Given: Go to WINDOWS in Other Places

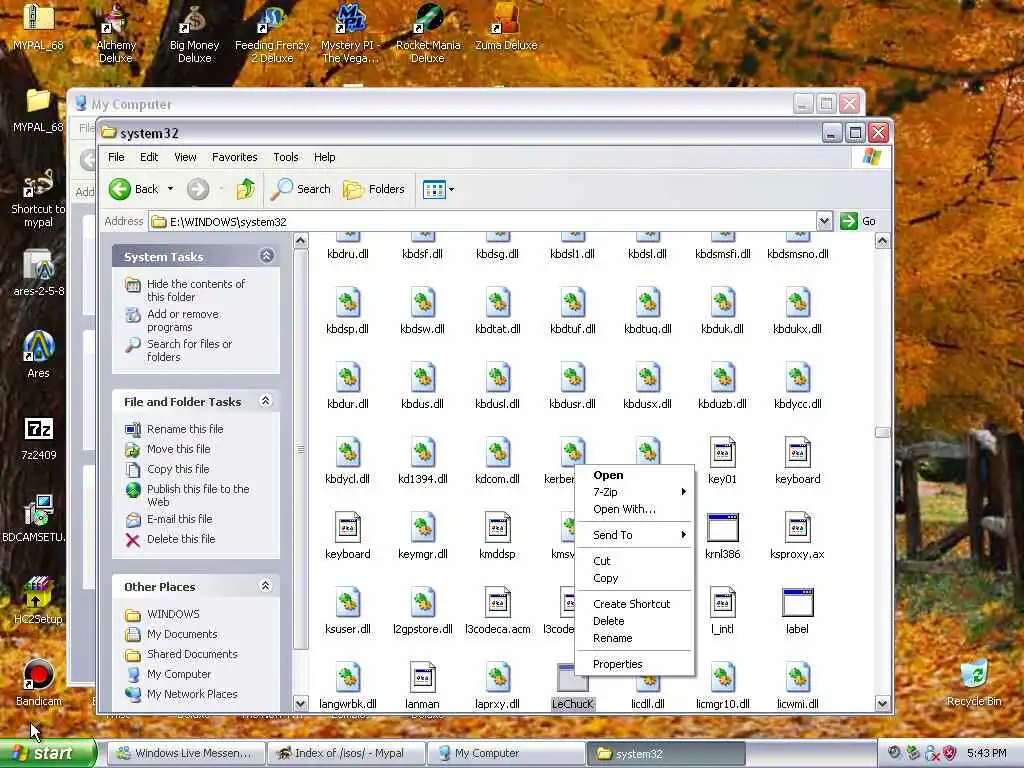Looking at the screenshot, I should (x=173, y=615).
